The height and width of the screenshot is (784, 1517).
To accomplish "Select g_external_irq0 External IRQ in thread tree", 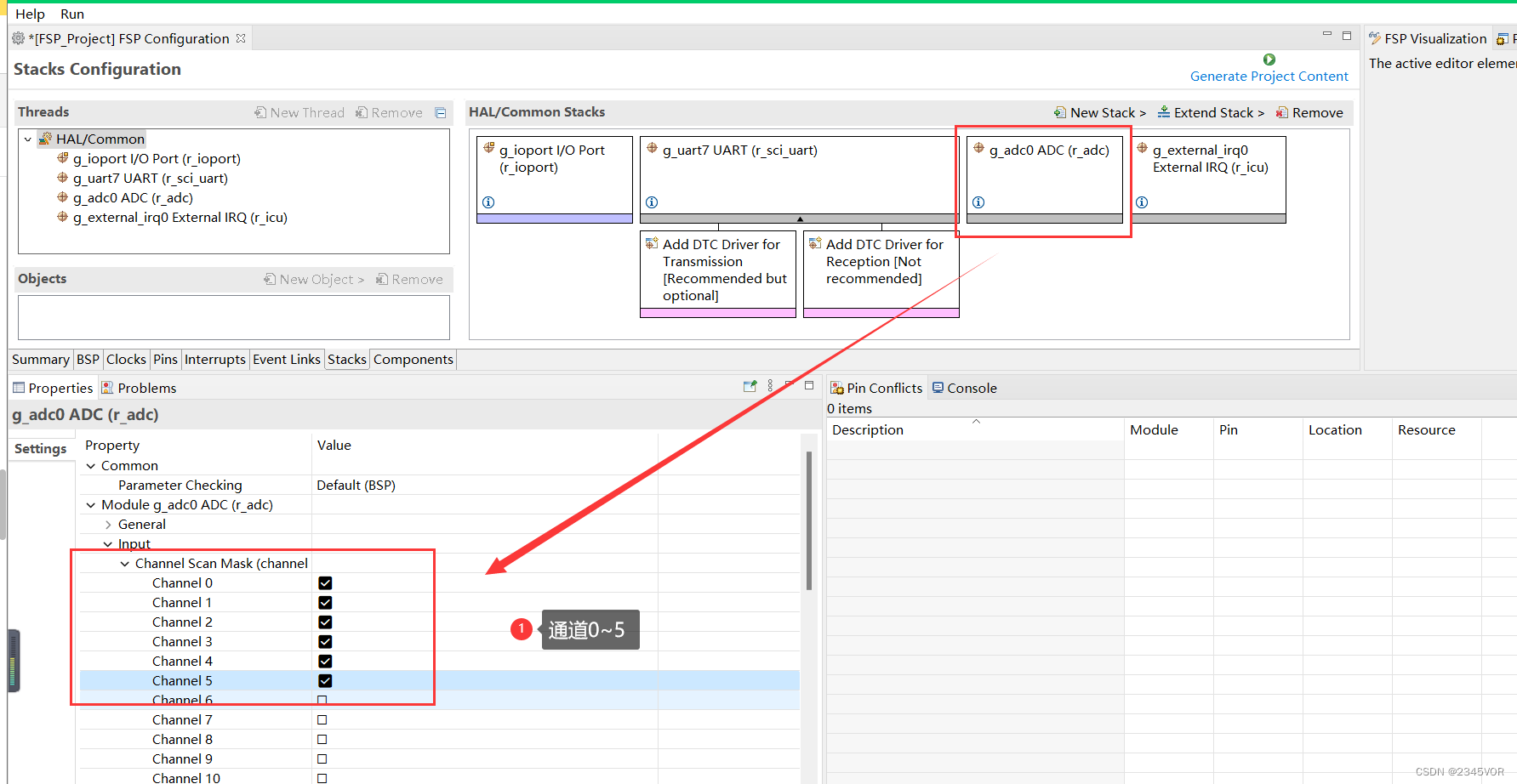I will pyautogui.click(x=172, y=218).
